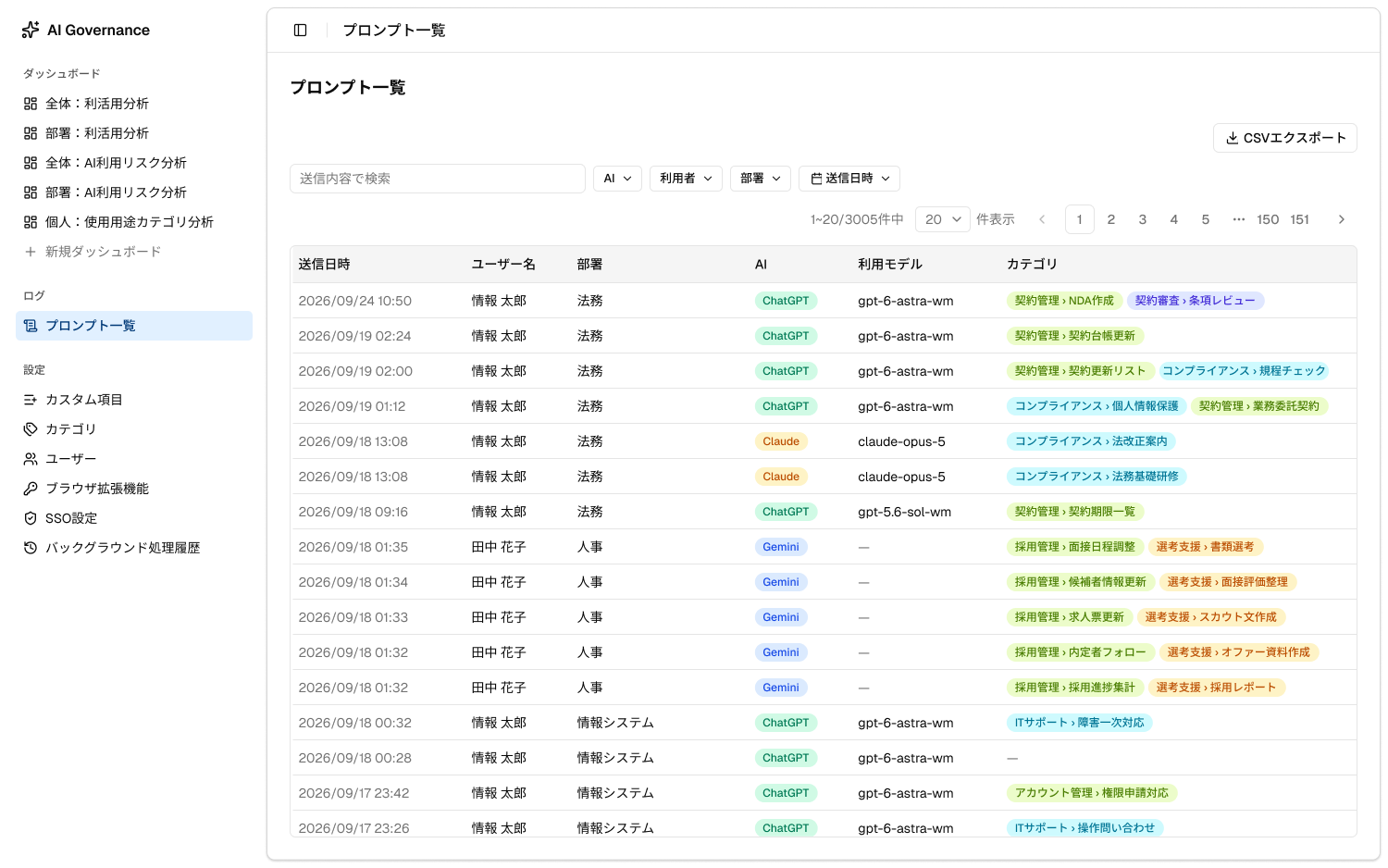The image size is (1388, 868).
Task: Click the コンプライアンス › 規程チェック tag
Action: coord(1245,371)
